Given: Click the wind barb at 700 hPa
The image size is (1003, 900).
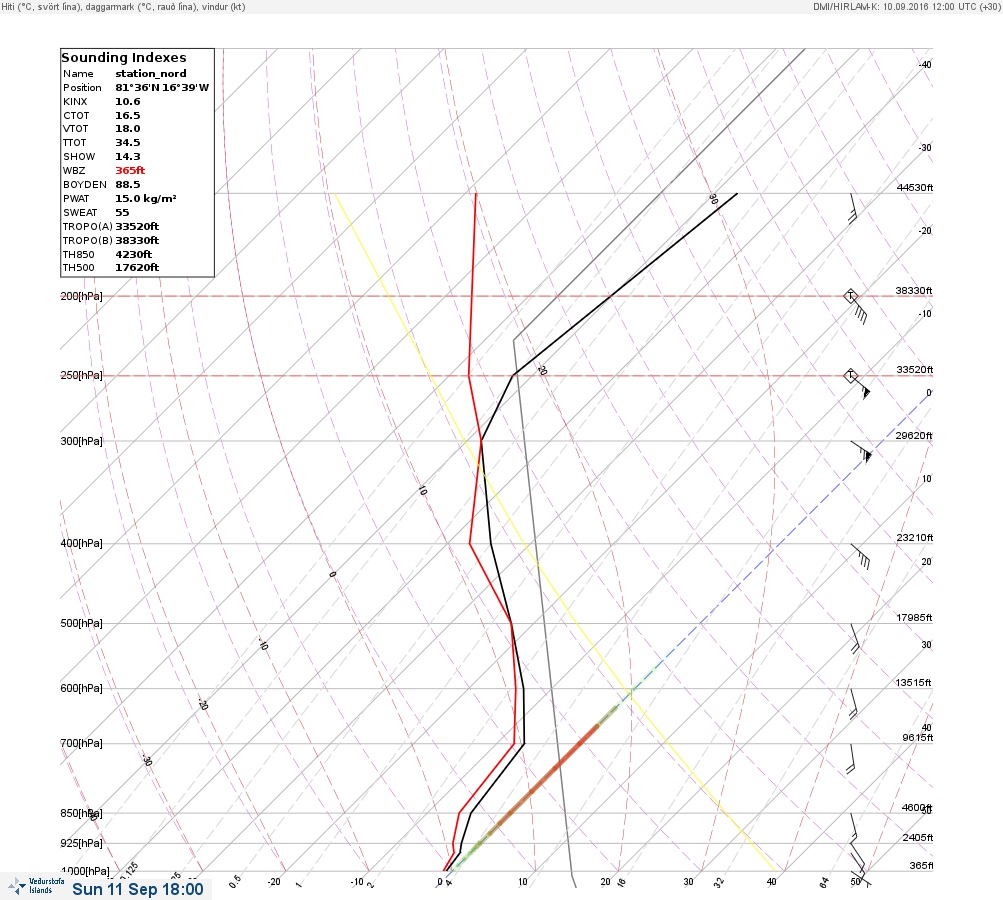Looking at the screenshot, I should click(x=851, y=759).
